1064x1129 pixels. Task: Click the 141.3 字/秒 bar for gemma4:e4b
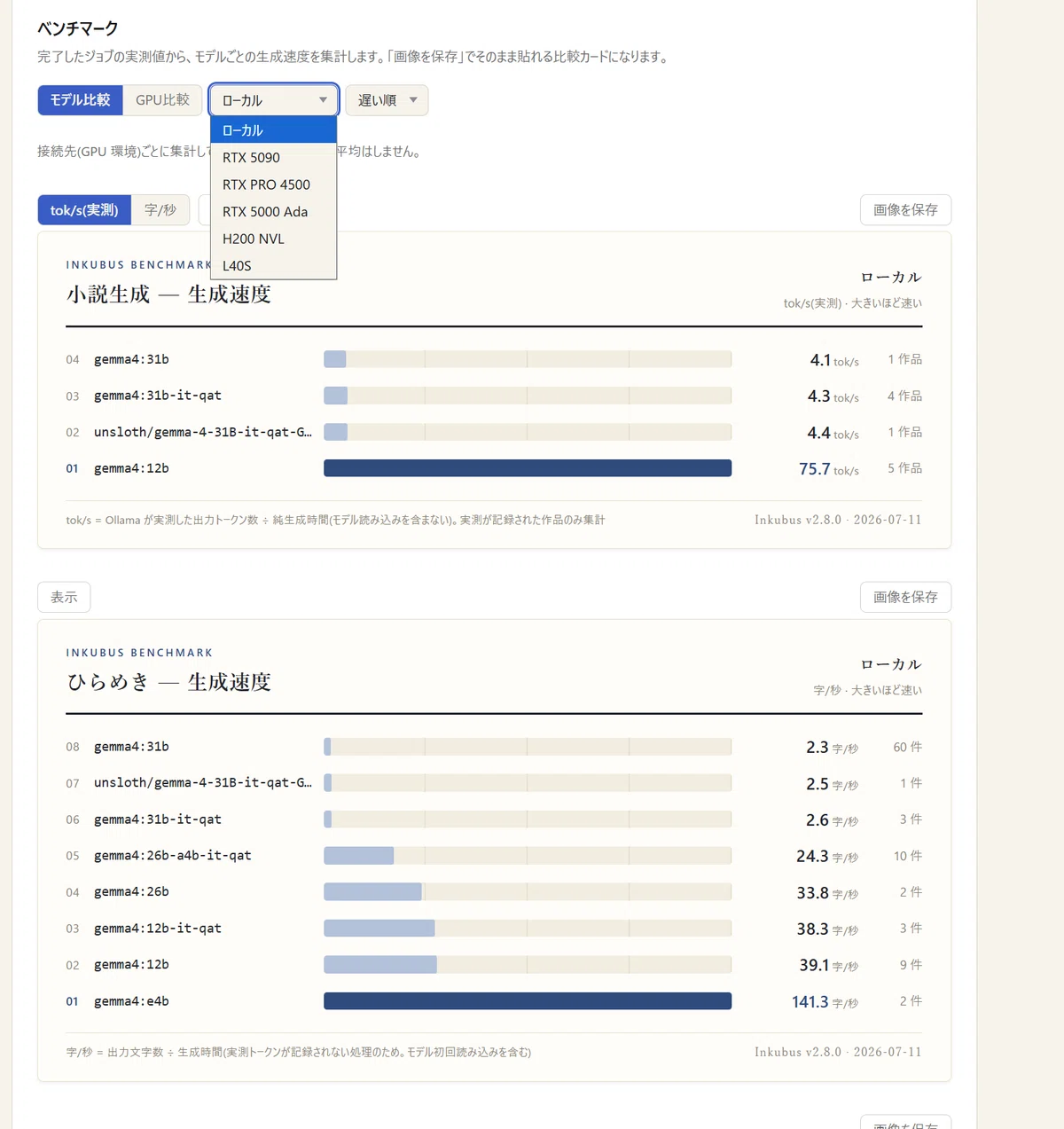528,1001
